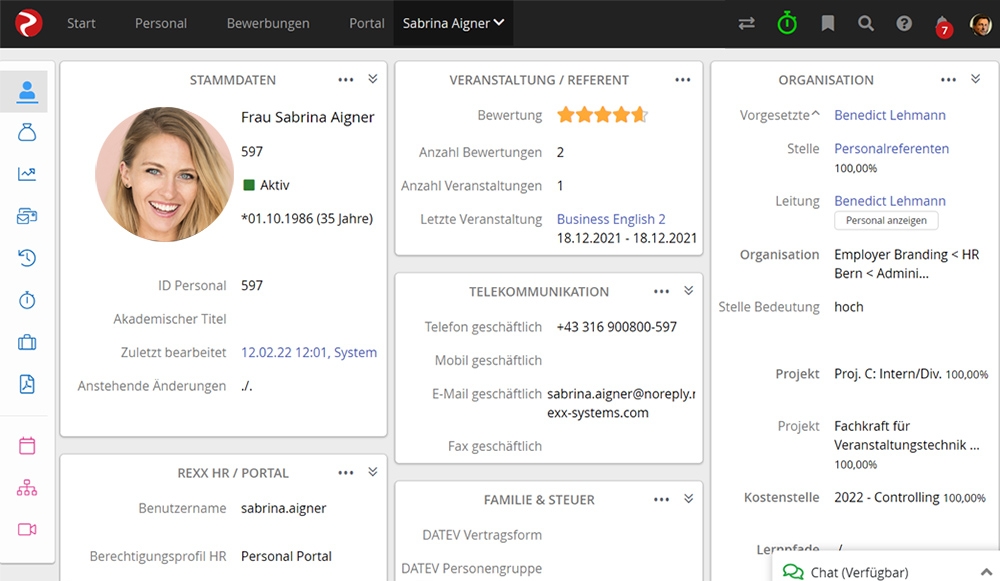Go to the Personal menu
Image resolution: width=1000 pixels, height=581 pixels.
161,23
